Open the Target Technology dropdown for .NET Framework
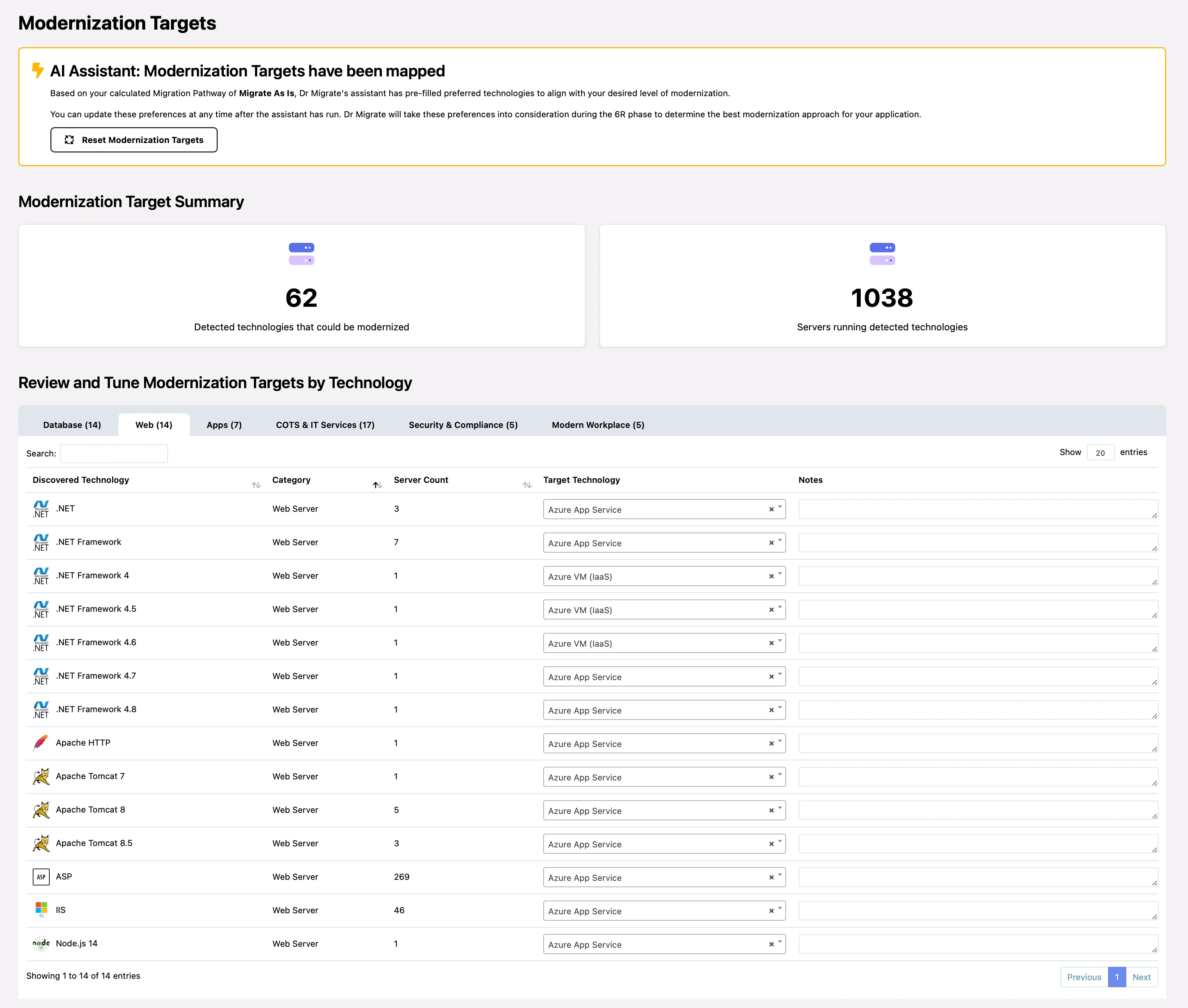 (x=664, y=543)
